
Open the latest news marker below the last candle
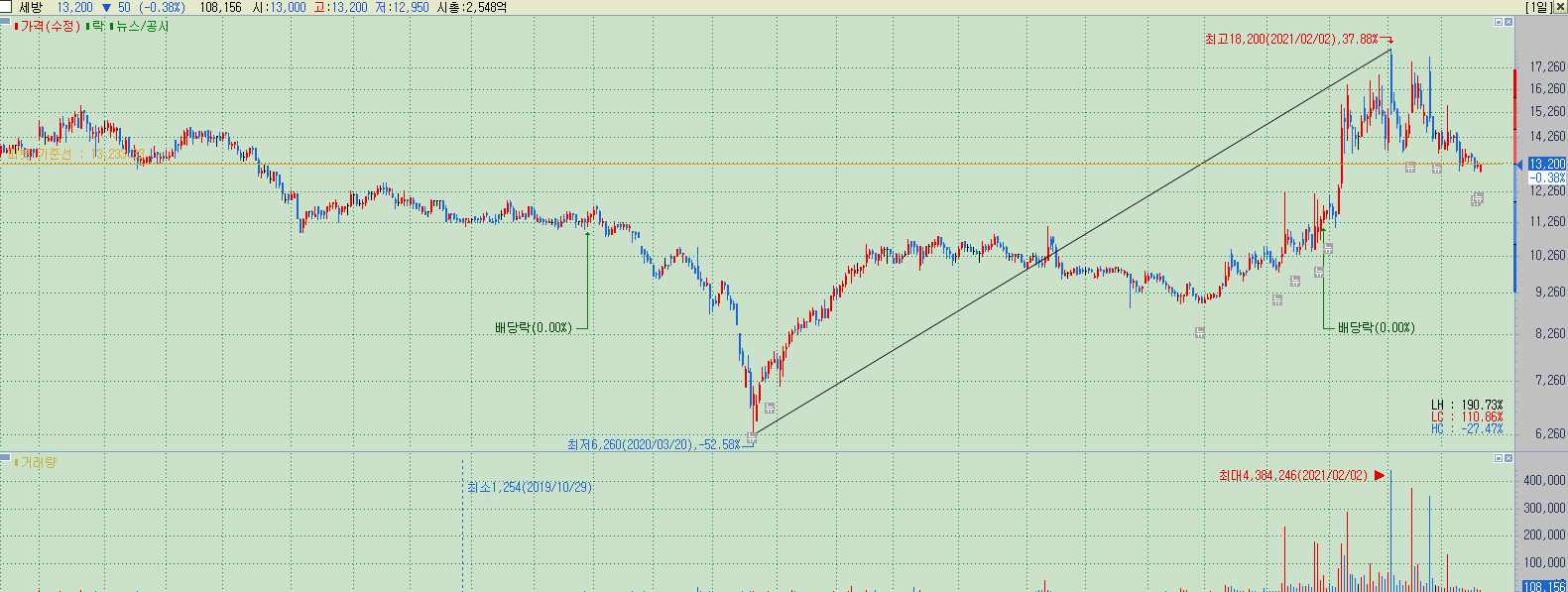point(1477,199)
